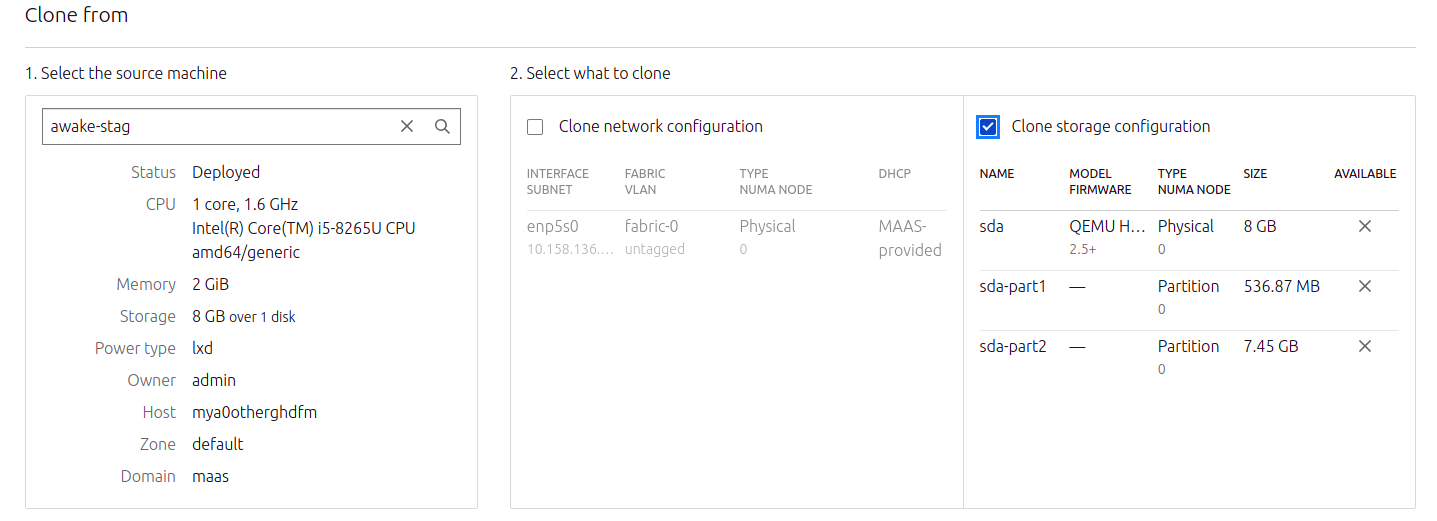Click the NAME column header

996,174
